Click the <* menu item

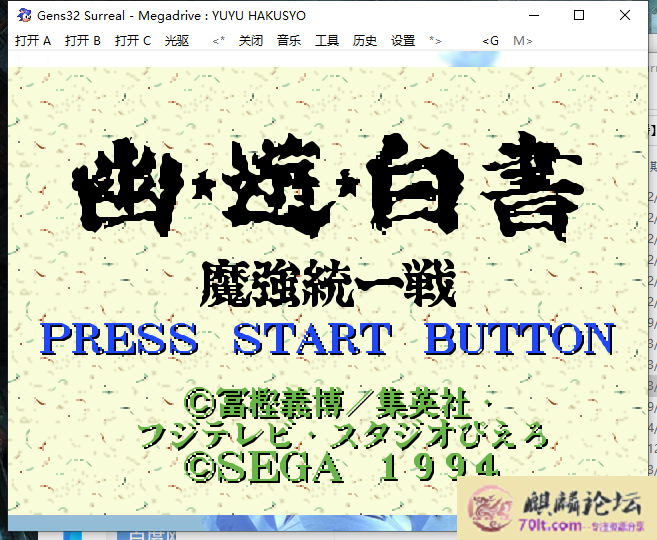pos(218,41)
